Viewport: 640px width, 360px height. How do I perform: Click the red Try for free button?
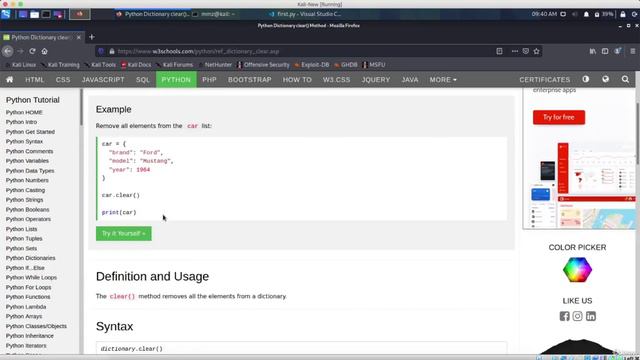coord(559,117)
